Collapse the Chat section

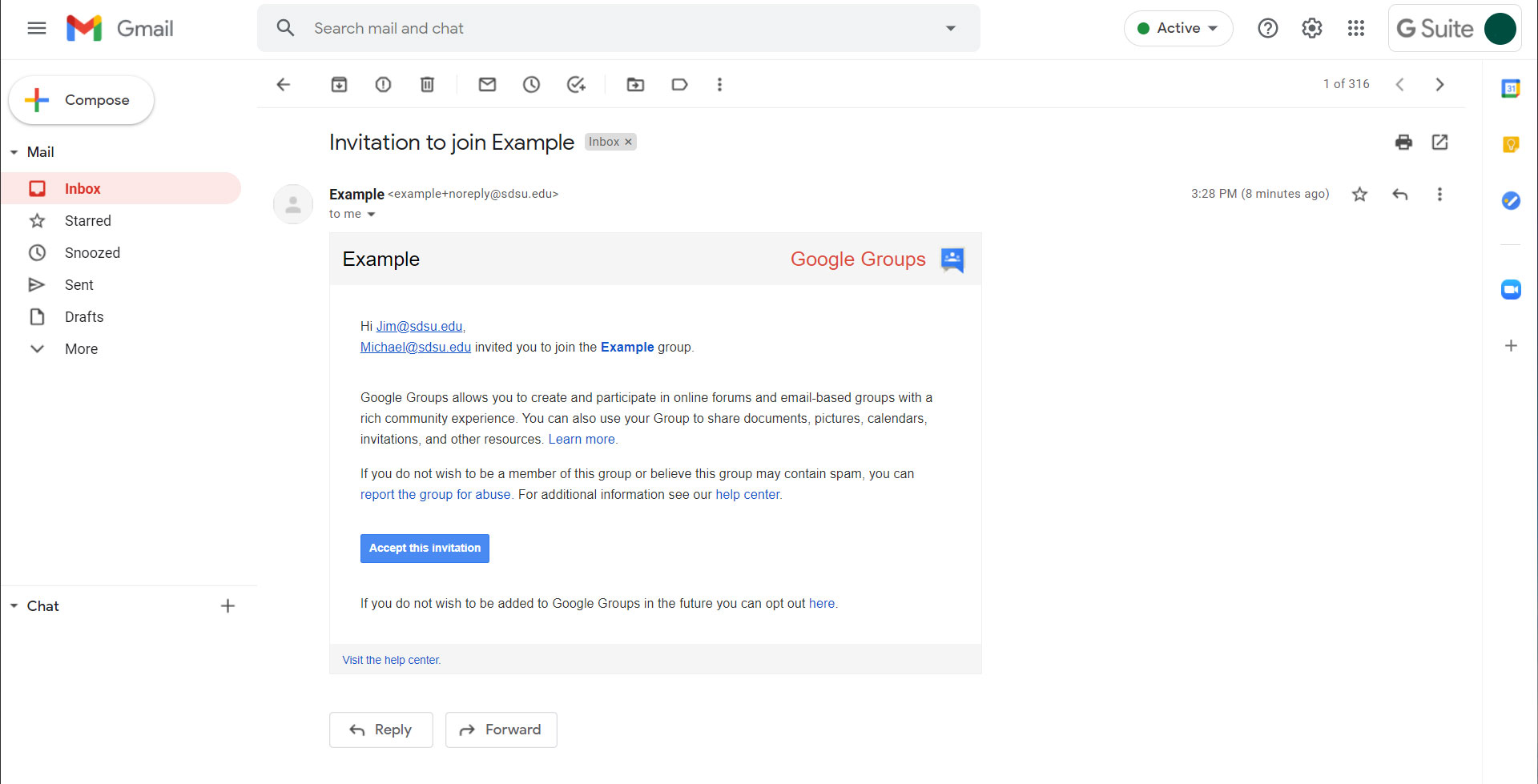click(14, 606)
